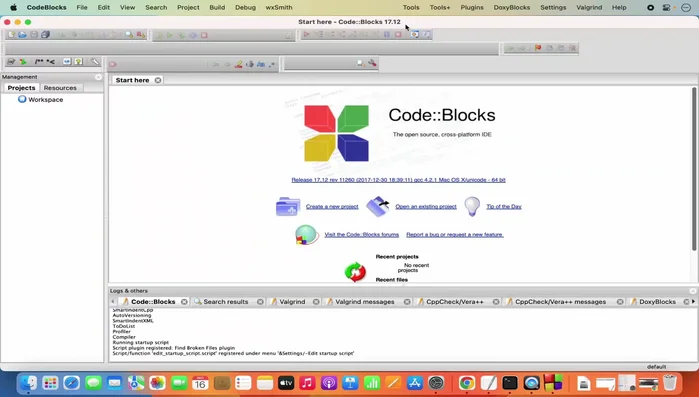Switch to the Valgrind log tab

pyautogui.click(x=292, y=302)
